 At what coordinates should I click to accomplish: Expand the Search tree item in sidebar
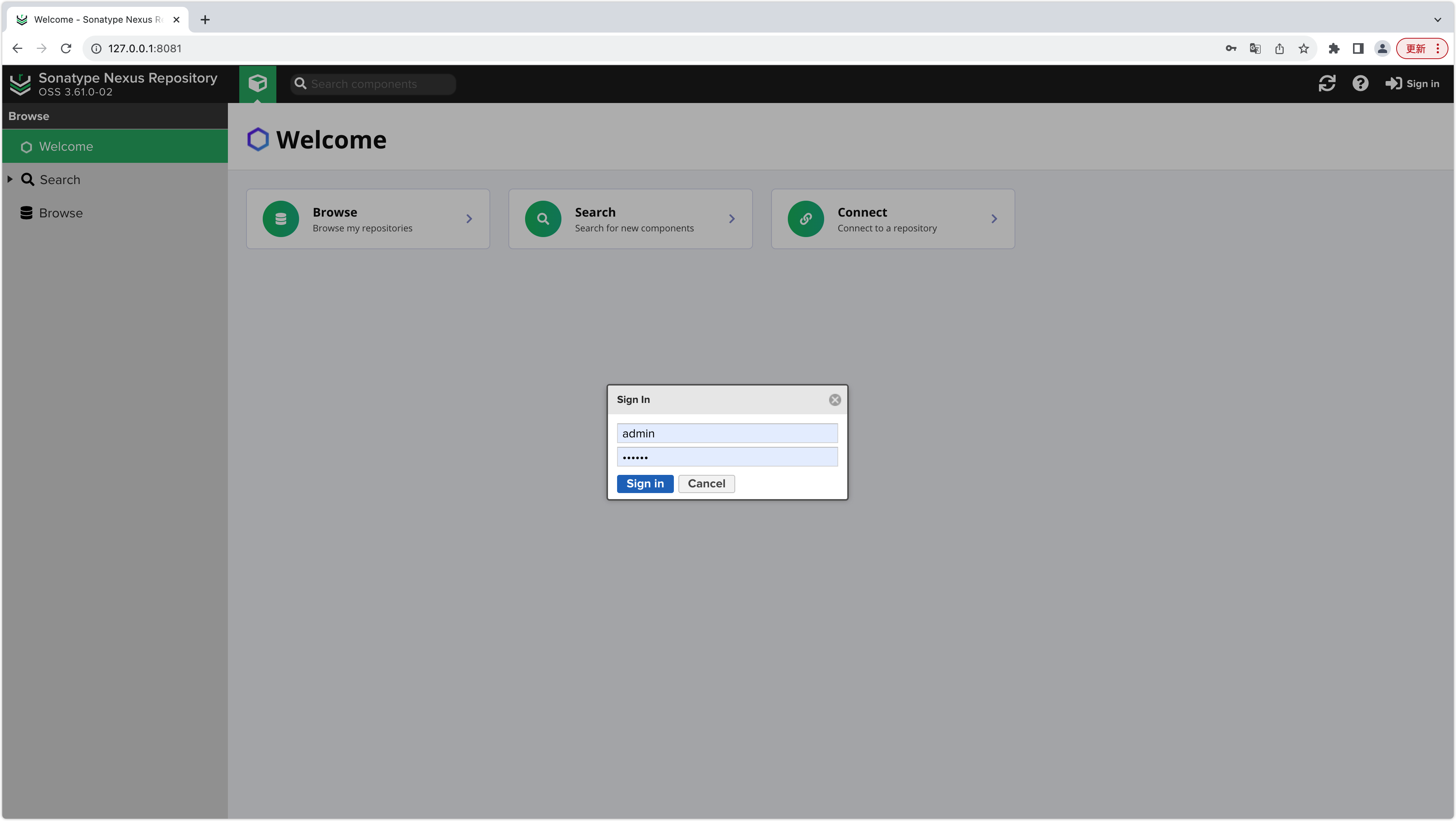tap(10, 179)
